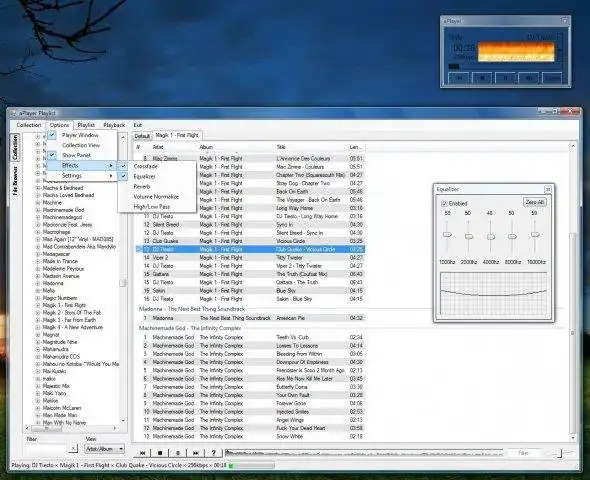This screenshot has width=590, height=480.
Task: Click the playlist Filter field near volume
Action: (x=523, y=453)
